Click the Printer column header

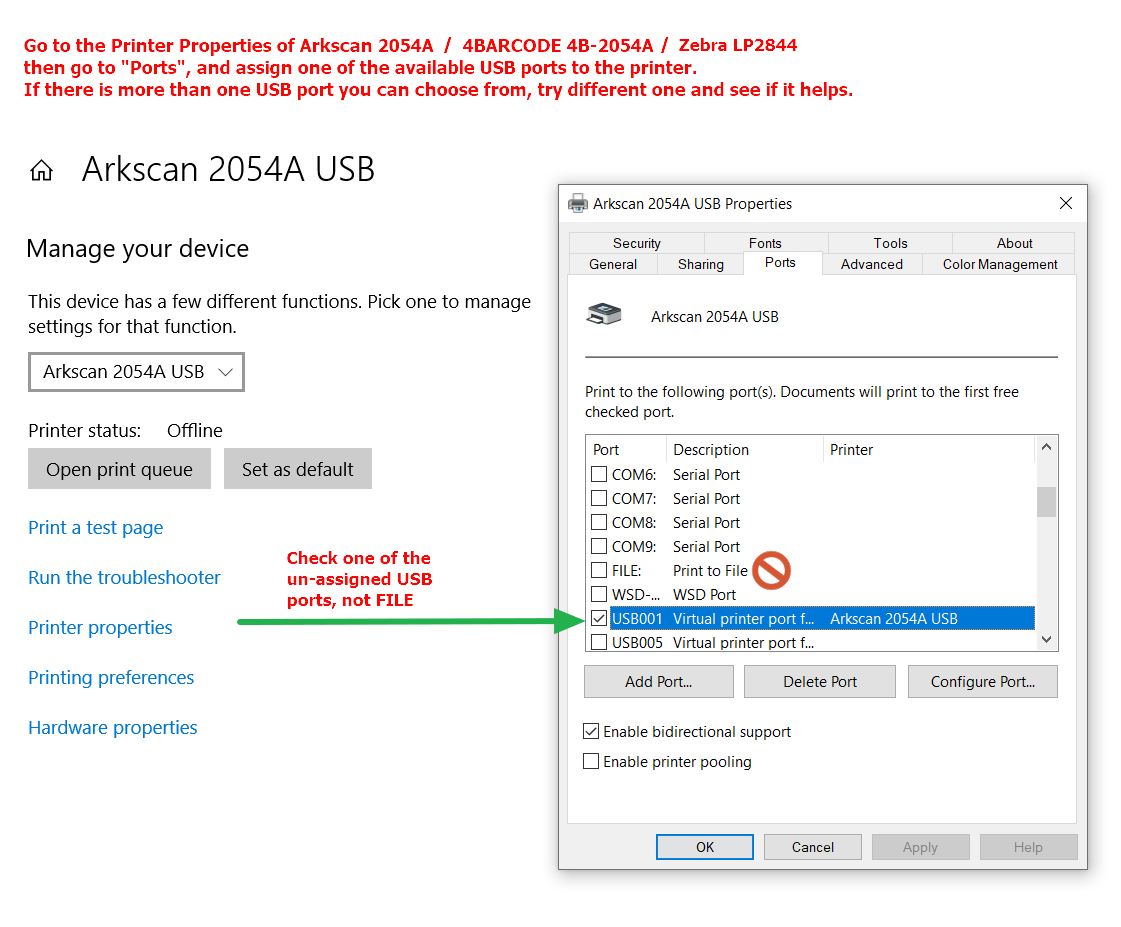coord(929,450)
